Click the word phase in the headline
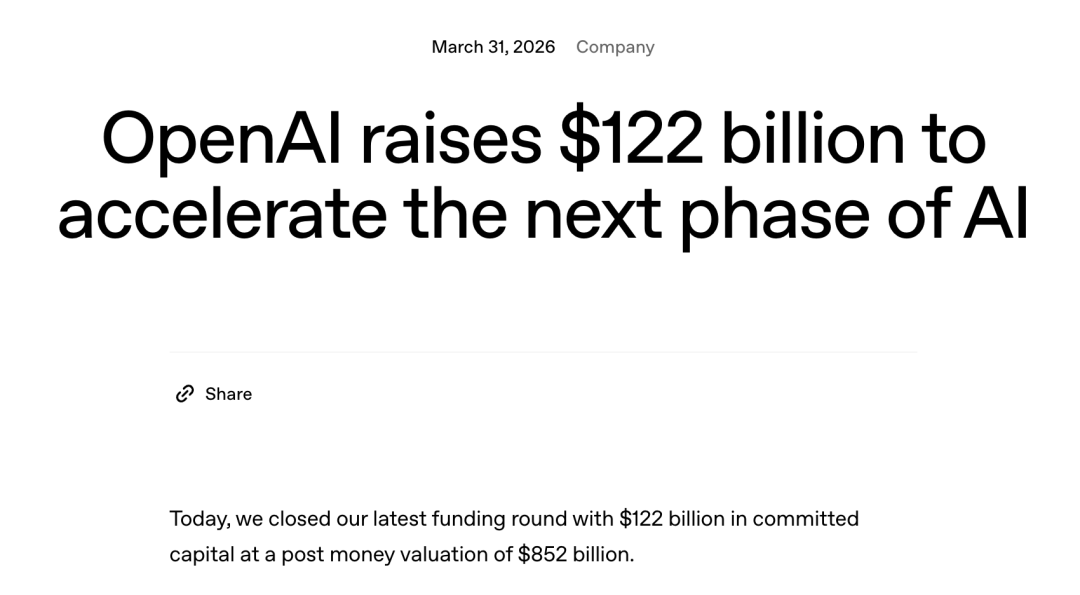This screenshot has width=1080, height=595. tap(774, 215)
